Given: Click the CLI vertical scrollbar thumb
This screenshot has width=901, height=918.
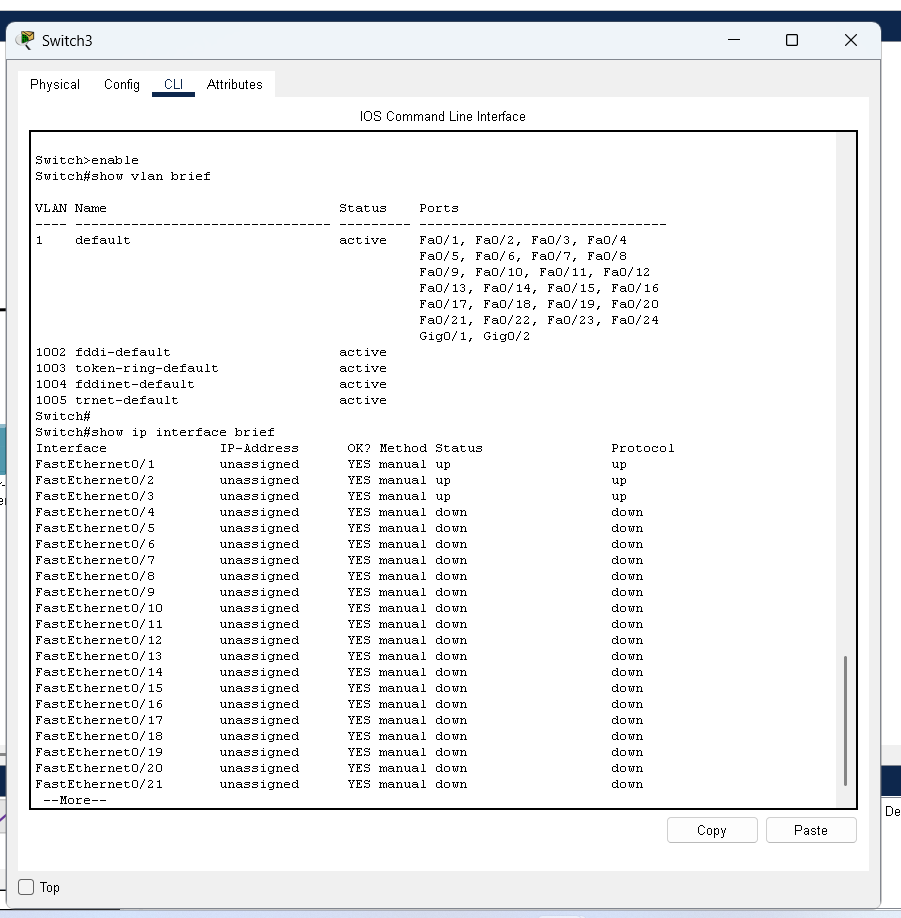Looking at the screenshot, I should [x=845, y=720].
